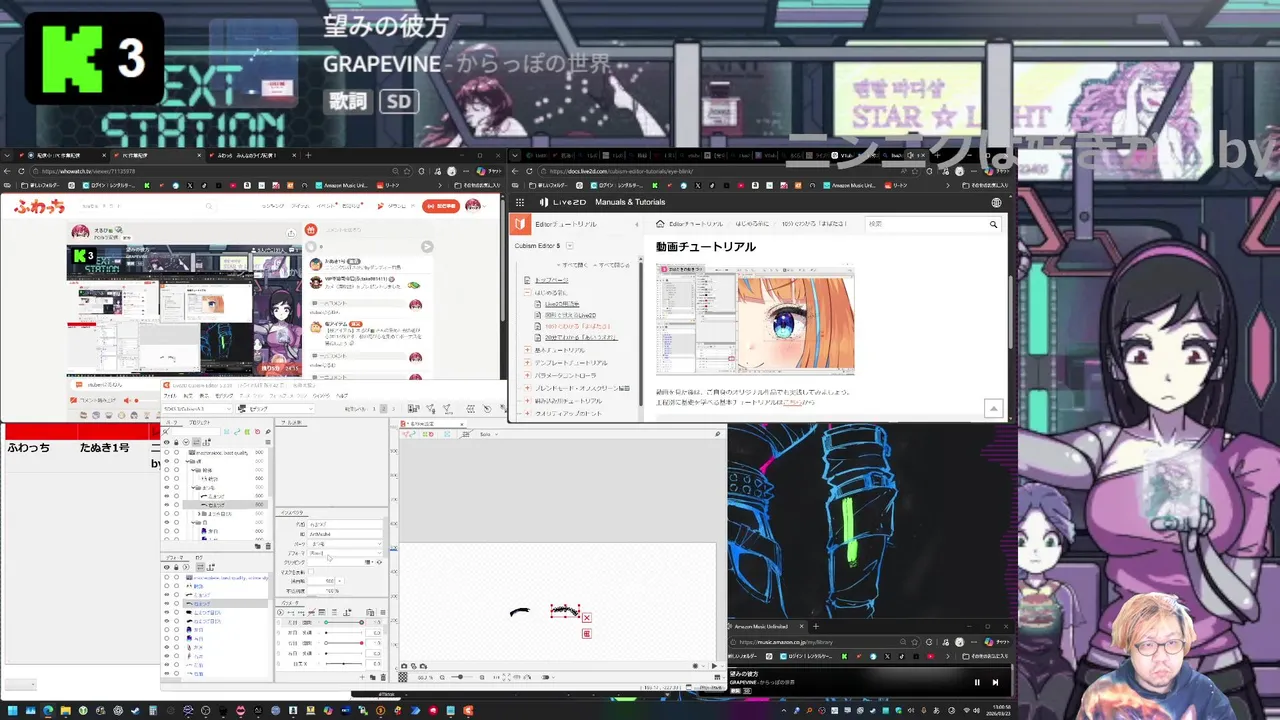
Task: Open the トップページ link in docs sidebar
Action: (552, 280)
